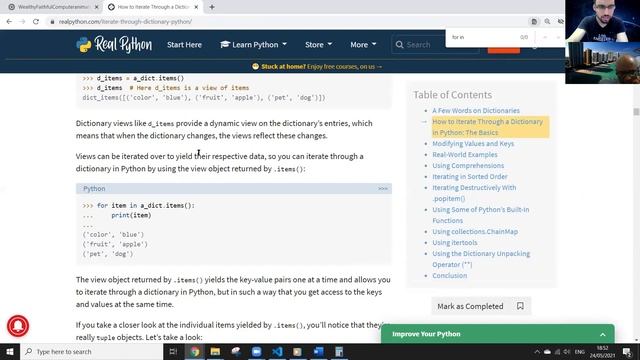
Task: Open Task View on the taskbar
Action: 173,351
